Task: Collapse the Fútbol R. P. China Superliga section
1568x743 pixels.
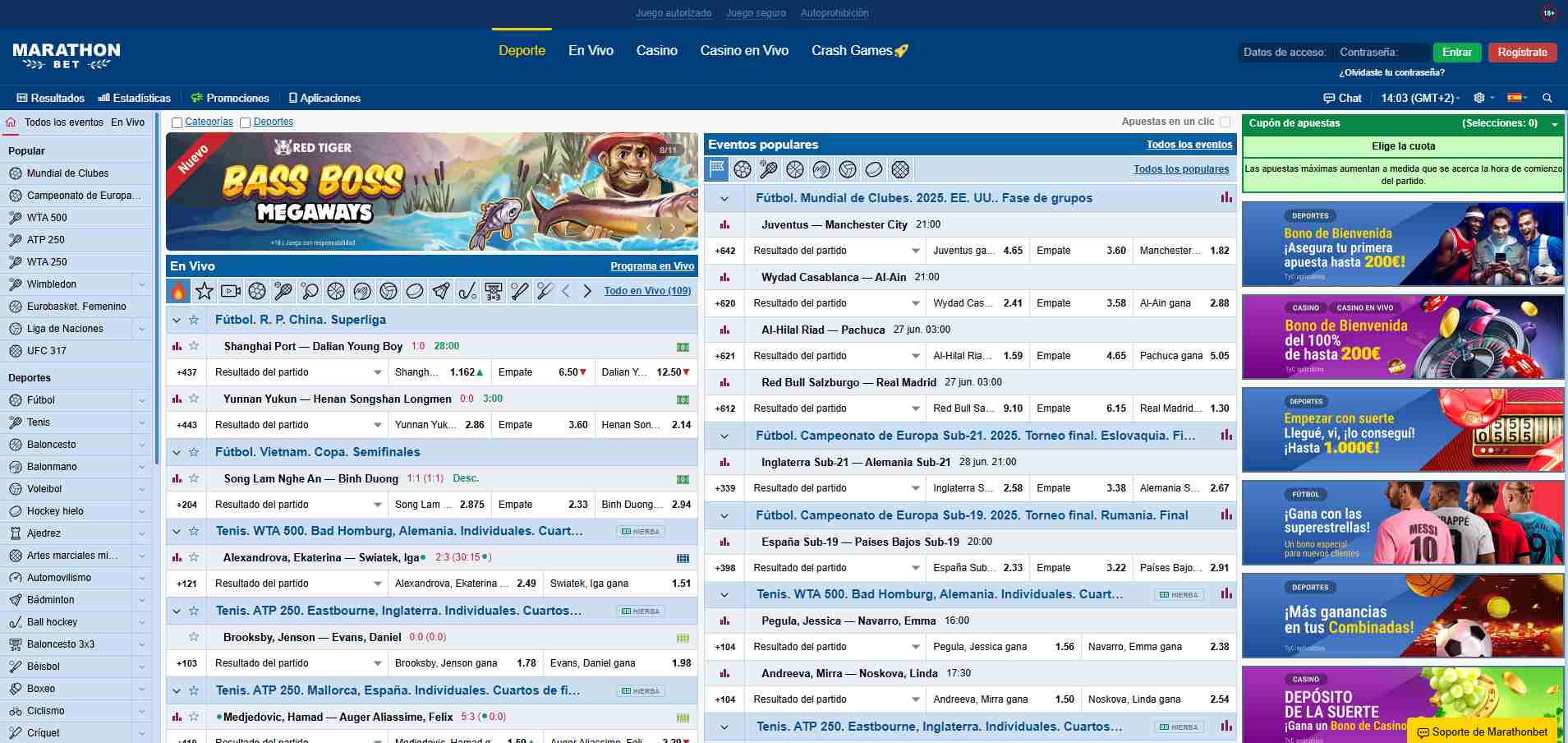Action: pos(177,320)
